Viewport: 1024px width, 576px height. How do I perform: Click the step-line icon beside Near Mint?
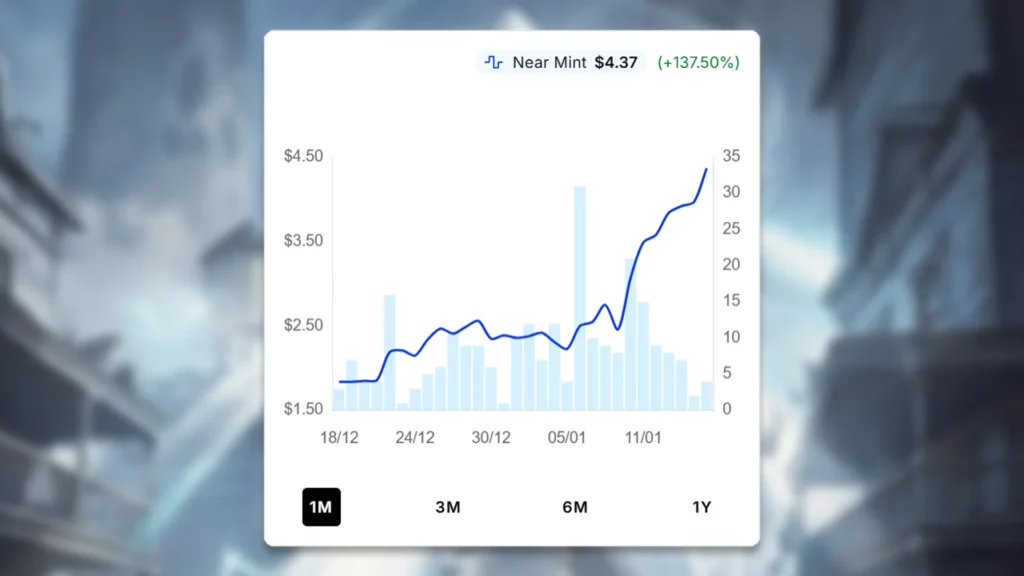click(x=494, y=62)
